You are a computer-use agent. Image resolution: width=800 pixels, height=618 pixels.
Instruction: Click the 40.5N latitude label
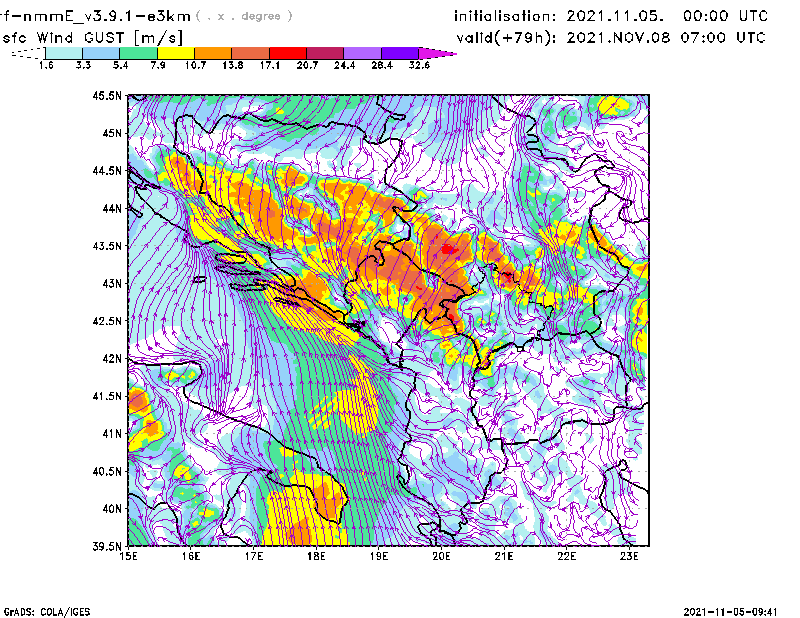[107, 471]
